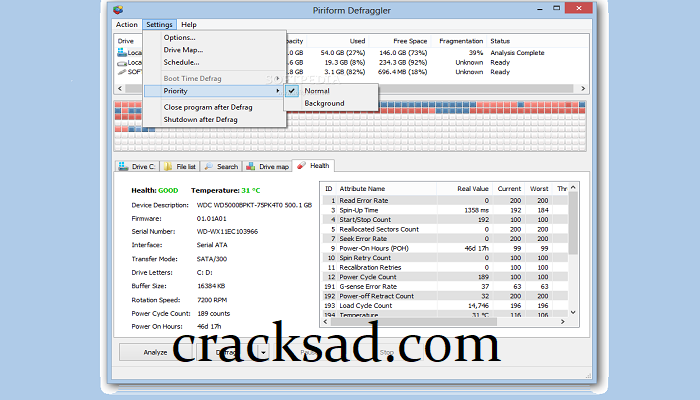The width and height of the screenshot is (700, 400).
Task: Switch to the Health tab
Action: pos(313,166)
